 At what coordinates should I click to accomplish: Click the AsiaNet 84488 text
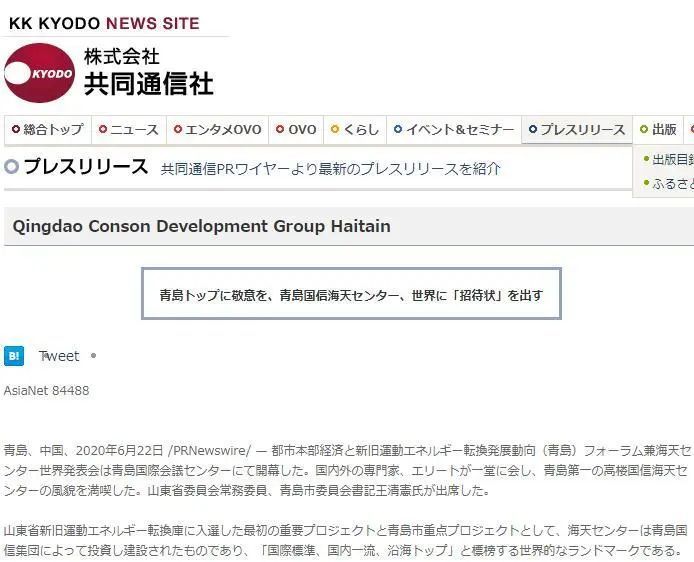46,391
